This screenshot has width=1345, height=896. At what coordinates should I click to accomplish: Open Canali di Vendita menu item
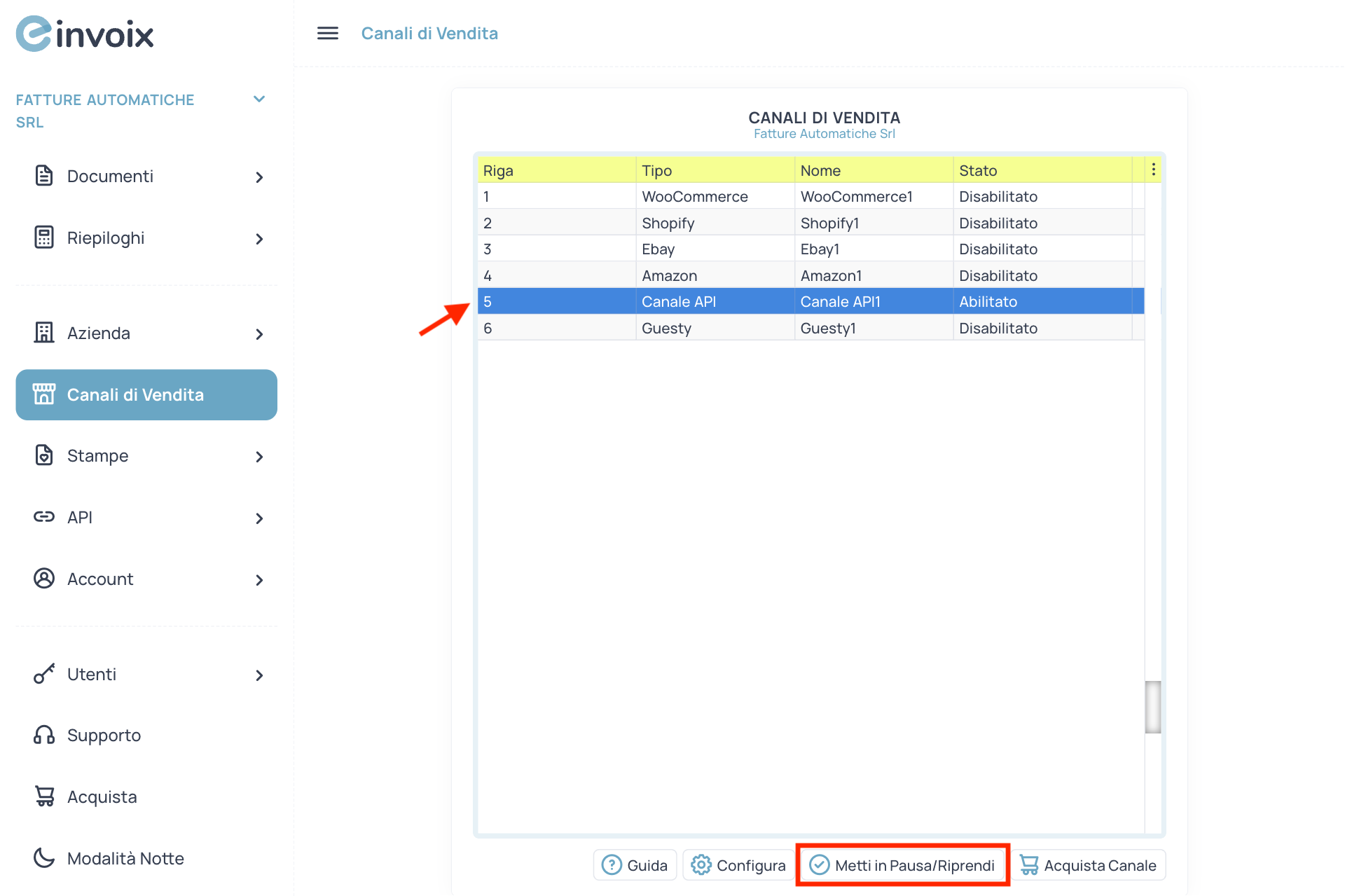pyautogui.click(x=146, y=394)
